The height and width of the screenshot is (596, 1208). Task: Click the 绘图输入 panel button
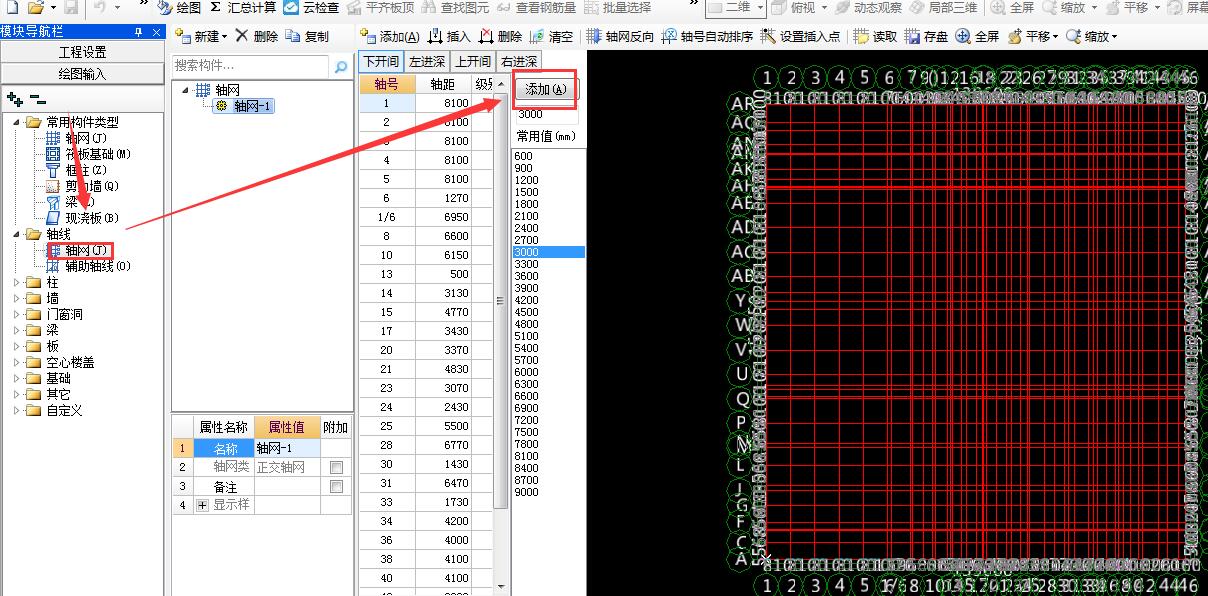(x=82, y=73)
